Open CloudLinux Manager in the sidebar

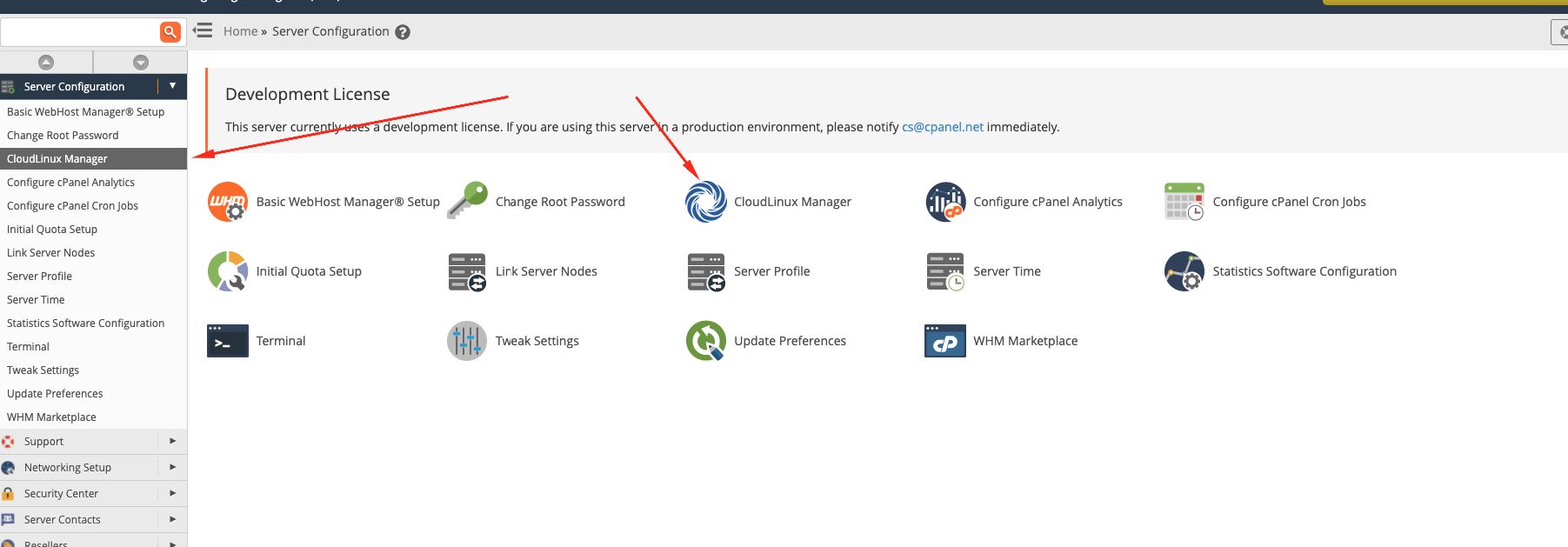coord(93,159)
